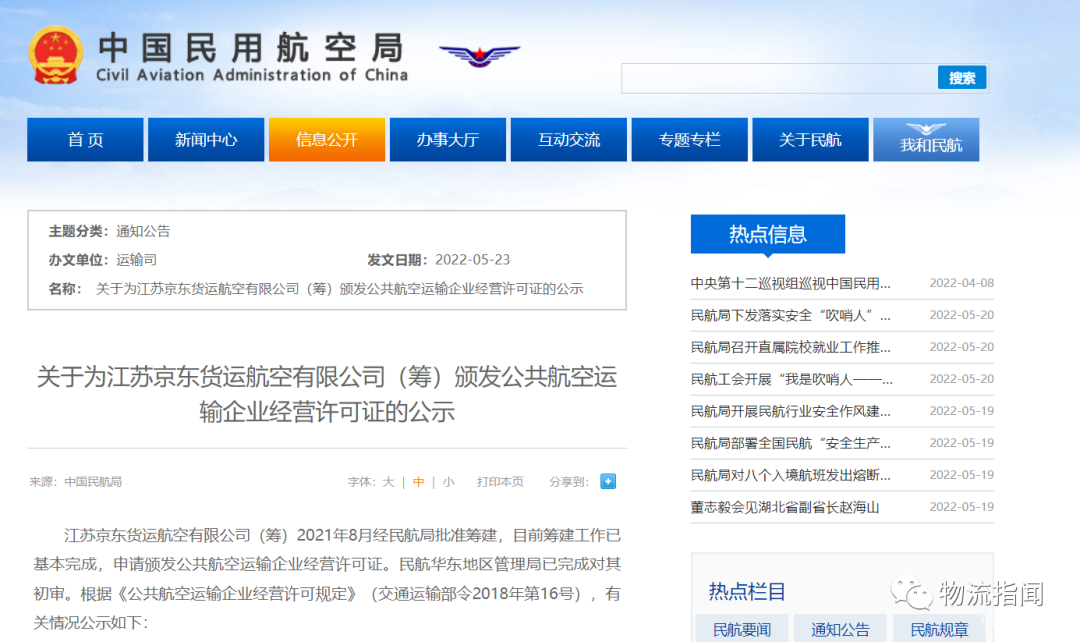Select medium font size 中
The width and height of the screenshot is (1080, 642).
pos(418,481)
